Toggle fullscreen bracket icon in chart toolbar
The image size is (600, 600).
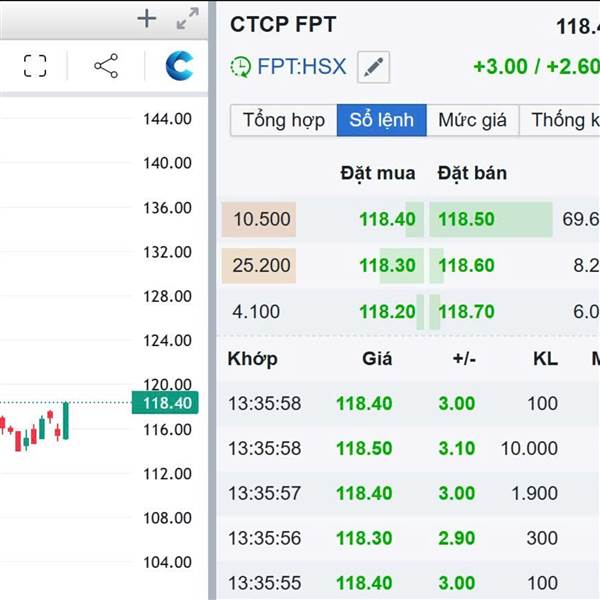35,66
